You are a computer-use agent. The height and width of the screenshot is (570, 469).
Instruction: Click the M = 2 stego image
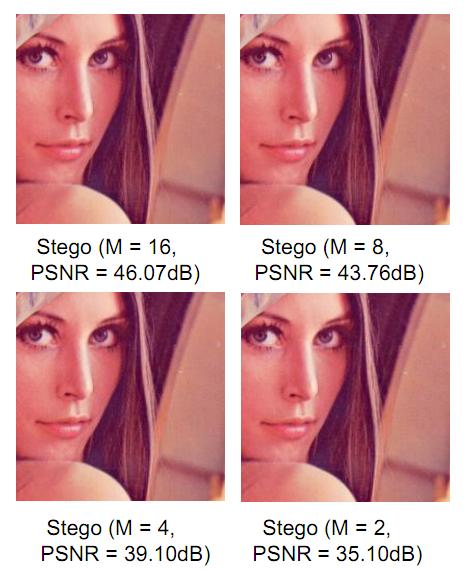click(x=345, y=397)
